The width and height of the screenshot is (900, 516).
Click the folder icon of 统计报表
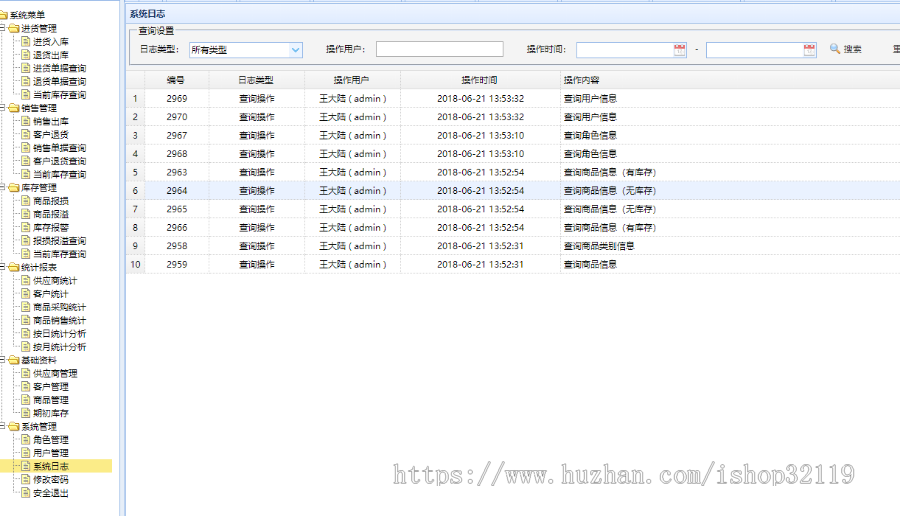pos(14,267)
